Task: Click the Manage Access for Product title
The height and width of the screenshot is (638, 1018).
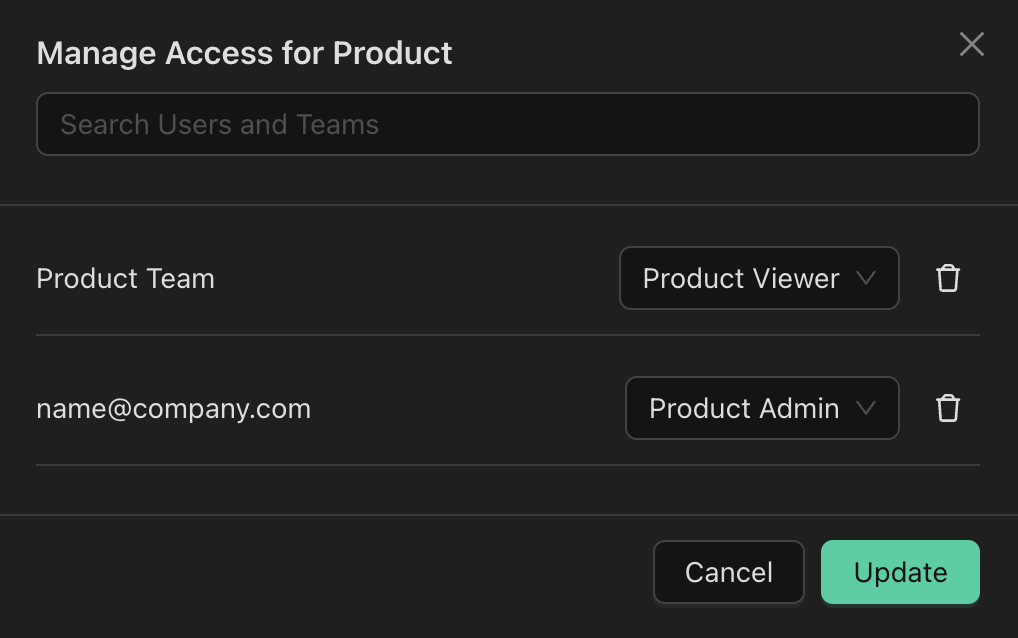Action: coord(244,53)
